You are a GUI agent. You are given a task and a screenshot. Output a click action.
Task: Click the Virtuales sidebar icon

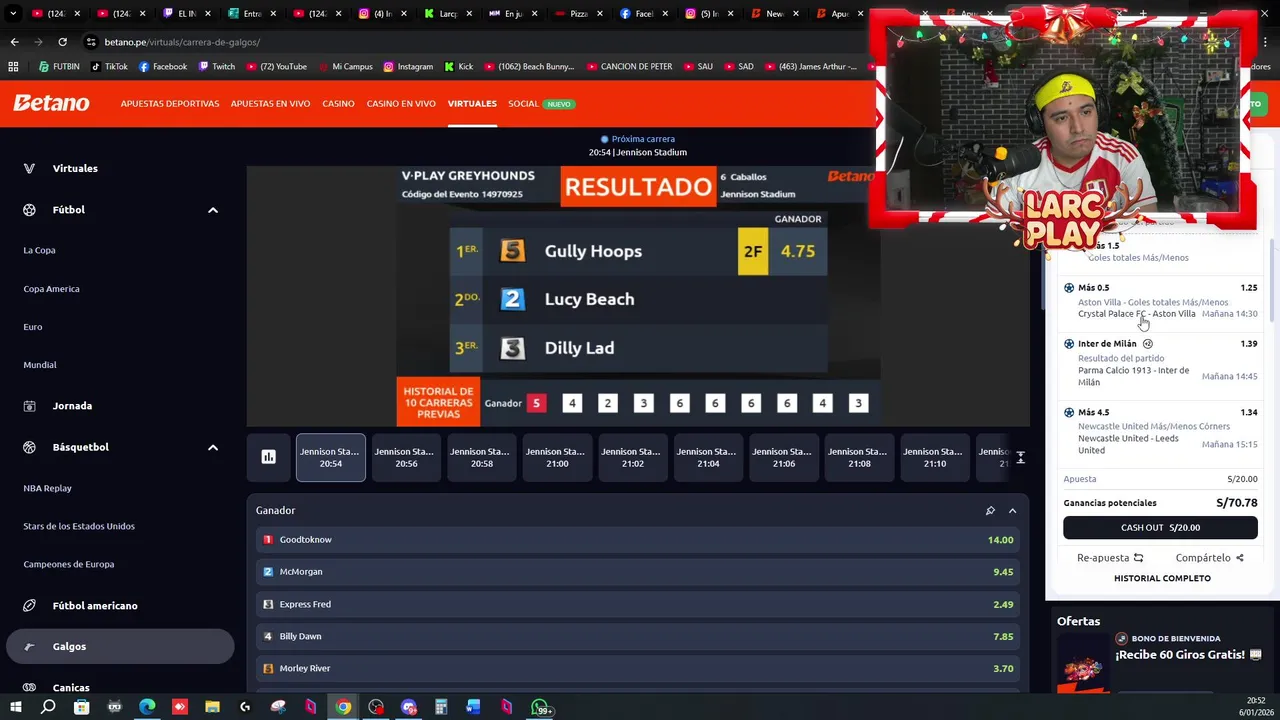click(x=29, y=168)
